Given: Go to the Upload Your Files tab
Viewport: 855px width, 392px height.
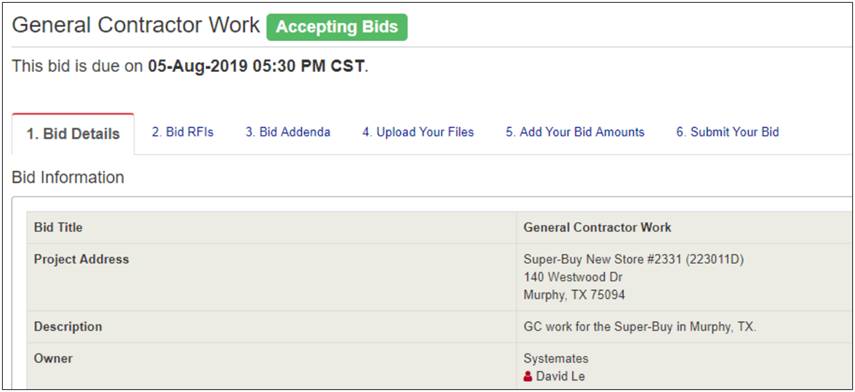Looking at the screenshot, I should click(x=418, y=132).
